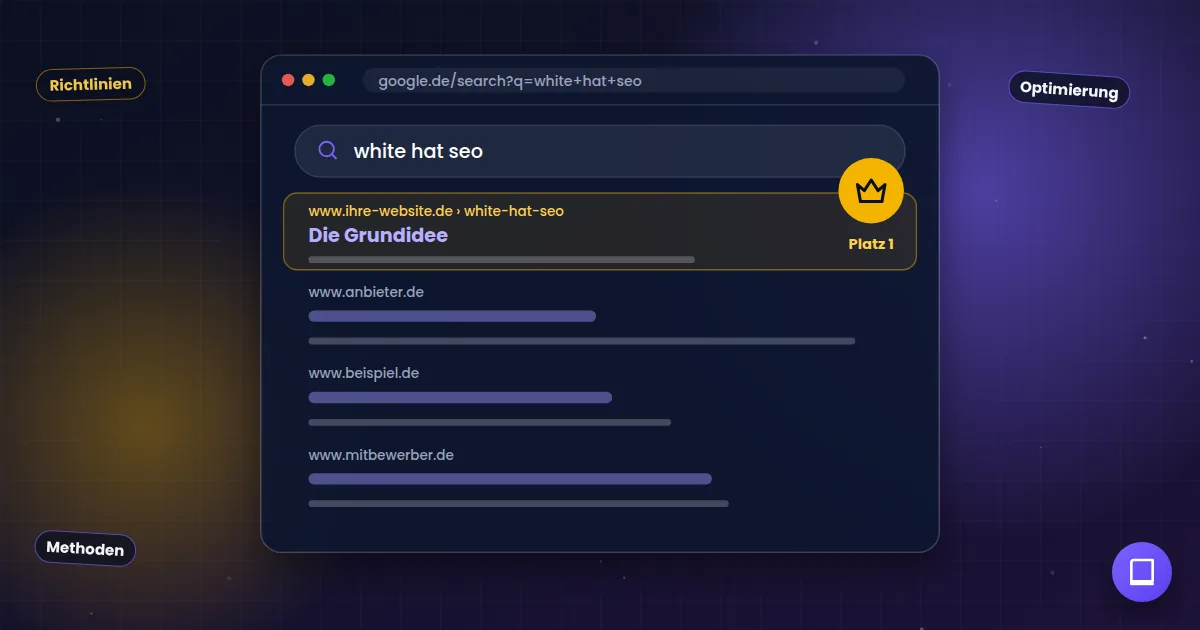1200x630 pixels.
Task: Open the 'Die Grundidee' result title
Action: 378,235
